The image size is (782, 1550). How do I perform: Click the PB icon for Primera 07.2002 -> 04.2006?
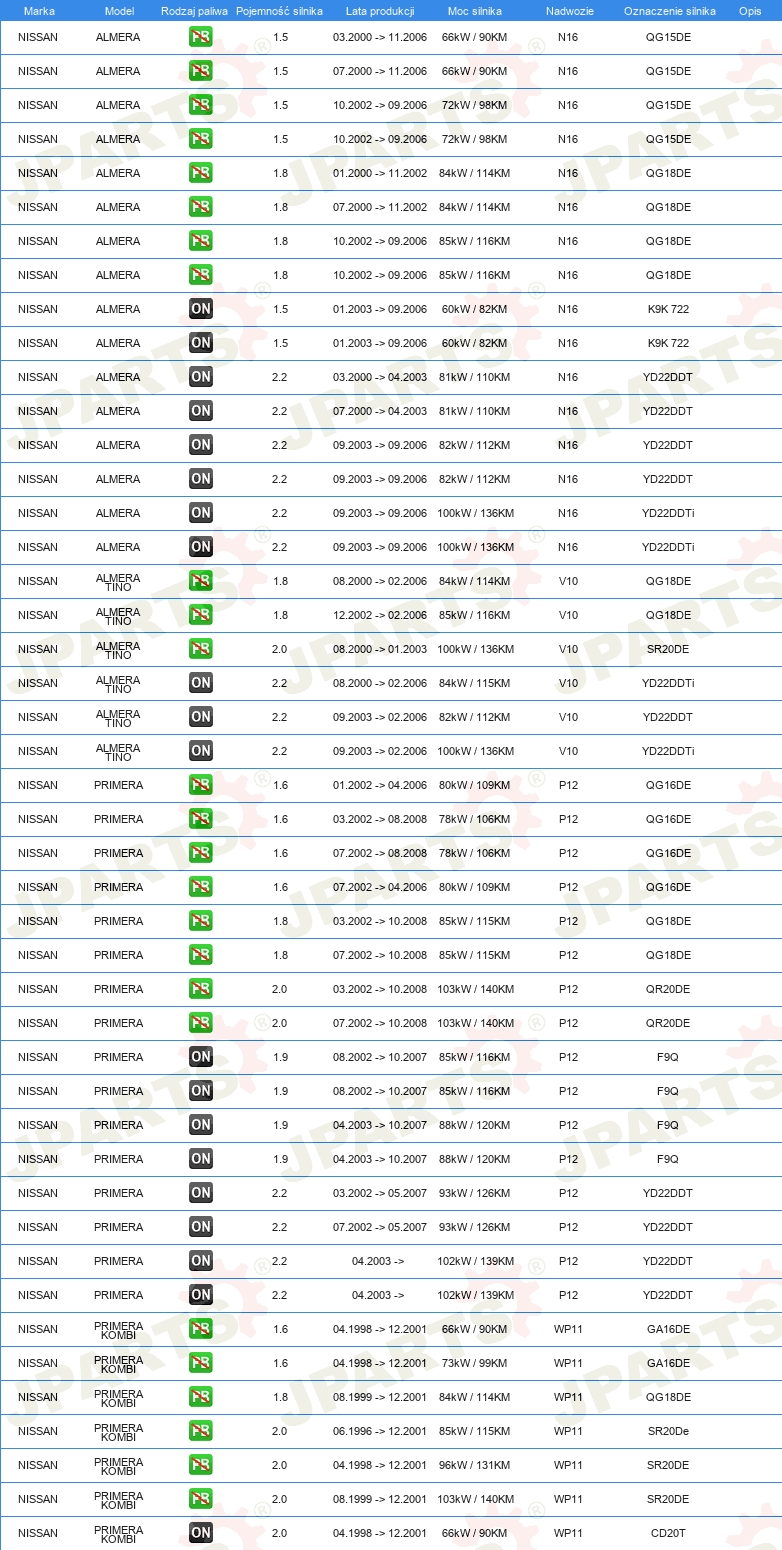[201, 887]
